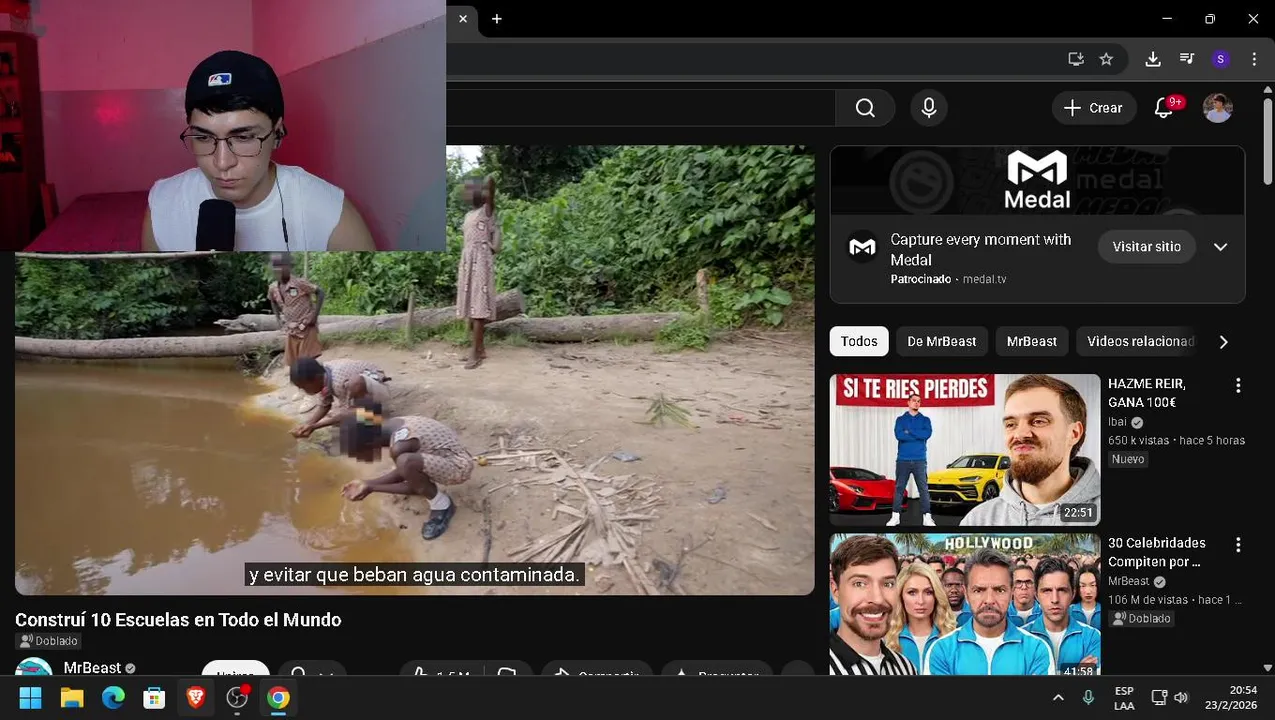Click the Nuevo badge on Ibai video
1275x720 pixels.
[x=1128, y=459]
